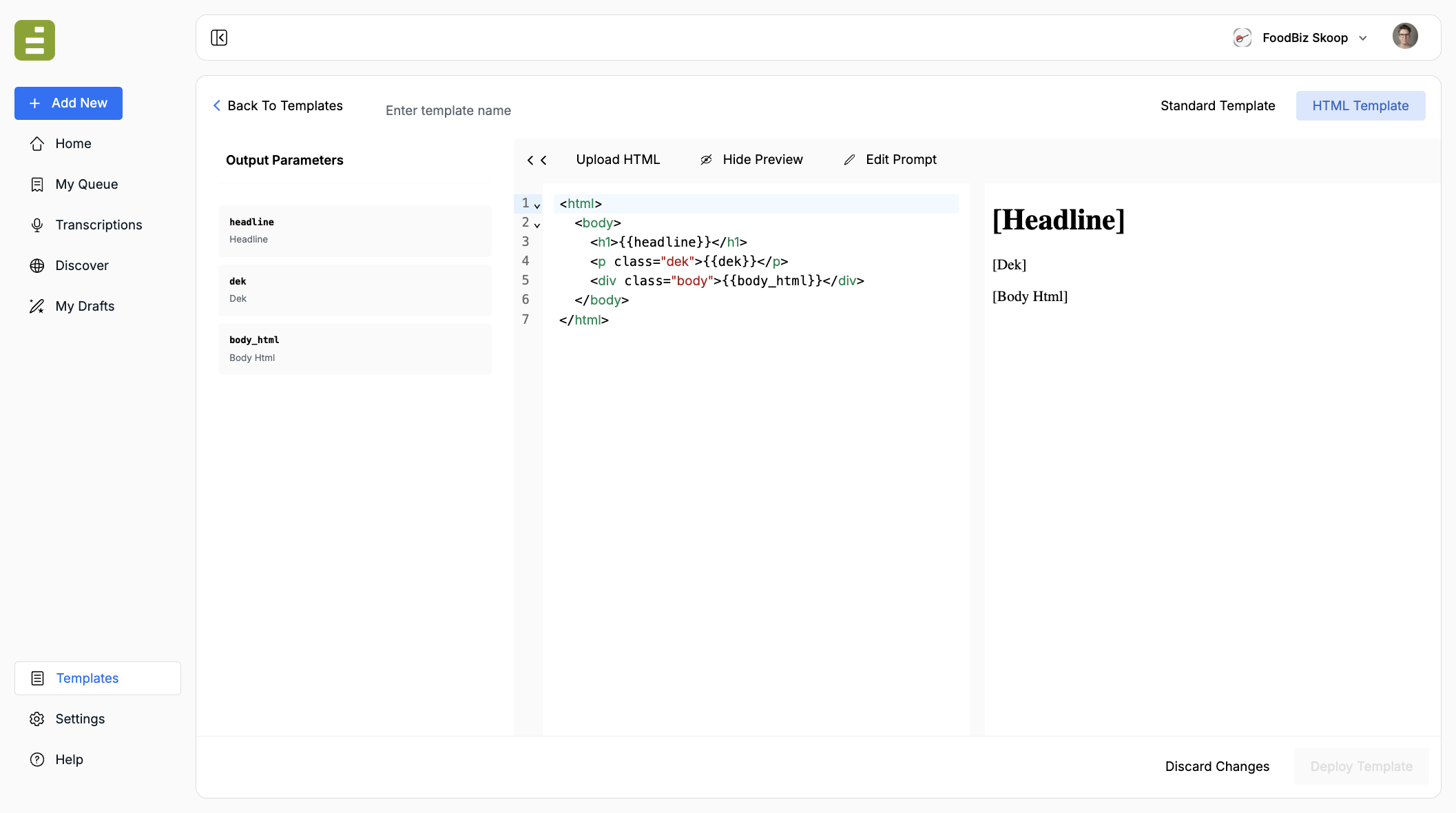
Task: Toggle Hide Preview
Action: pyautogui.click(x=751, y=160)
